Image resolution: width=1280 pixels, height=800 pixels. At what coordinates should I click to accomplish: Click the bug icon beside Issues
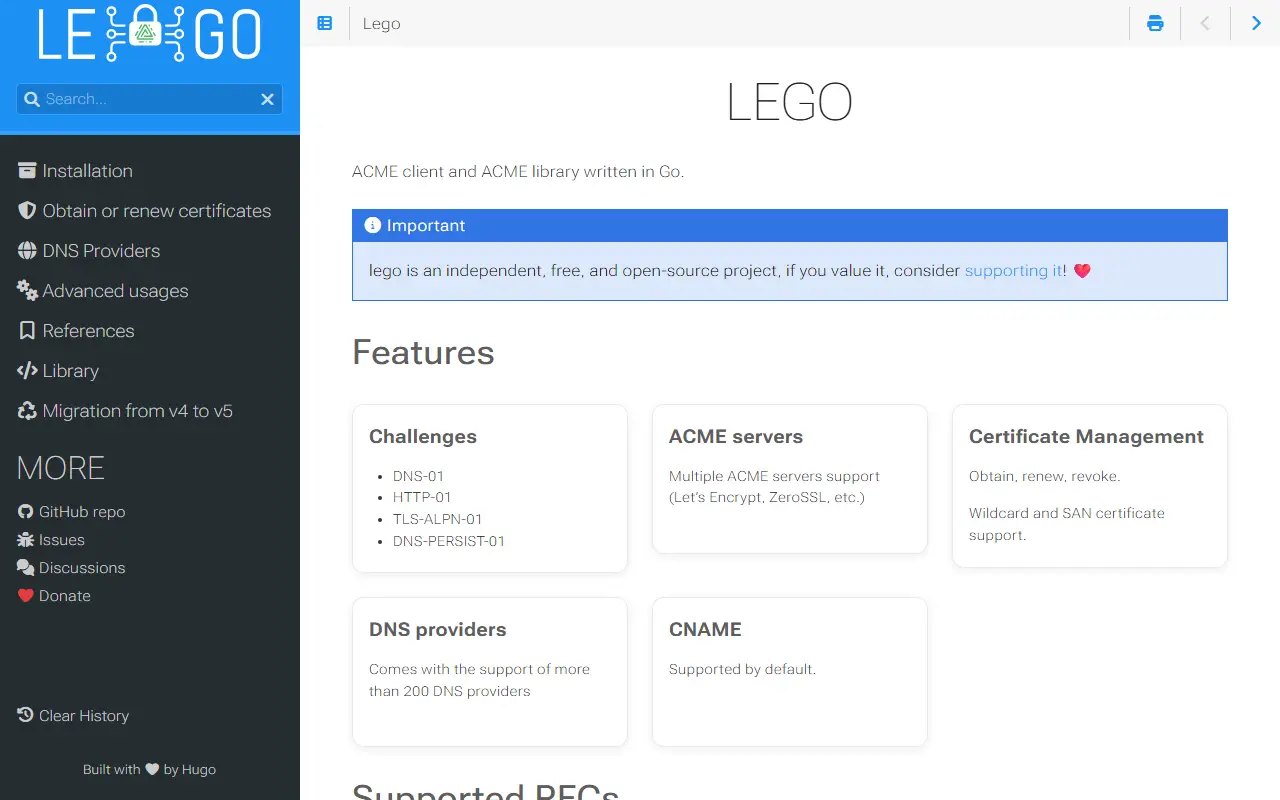click(26, 540)
